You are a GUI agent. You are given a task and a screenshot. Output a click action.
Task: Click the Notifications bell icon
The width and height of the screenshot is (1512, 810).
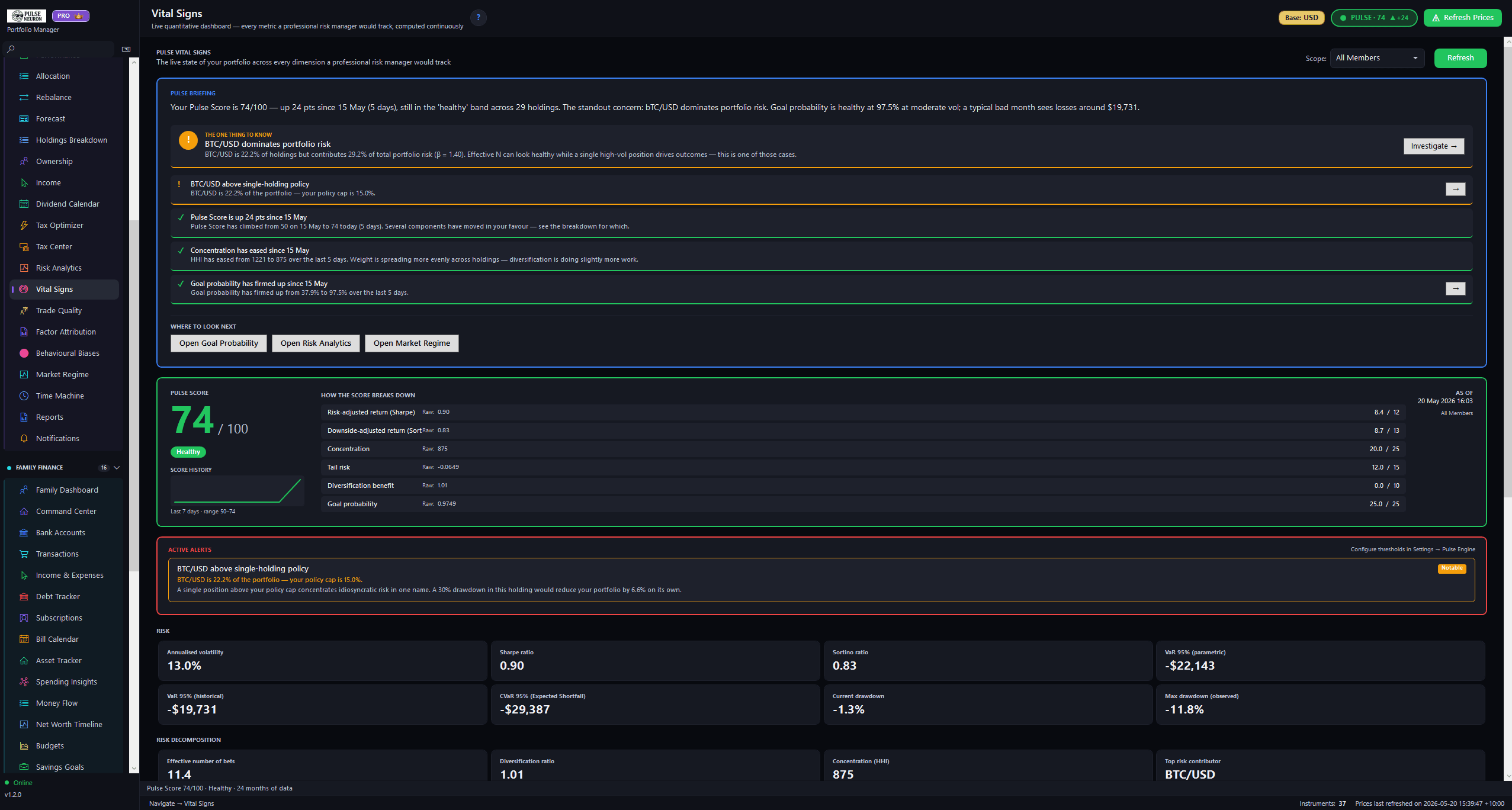coord(24,438)
